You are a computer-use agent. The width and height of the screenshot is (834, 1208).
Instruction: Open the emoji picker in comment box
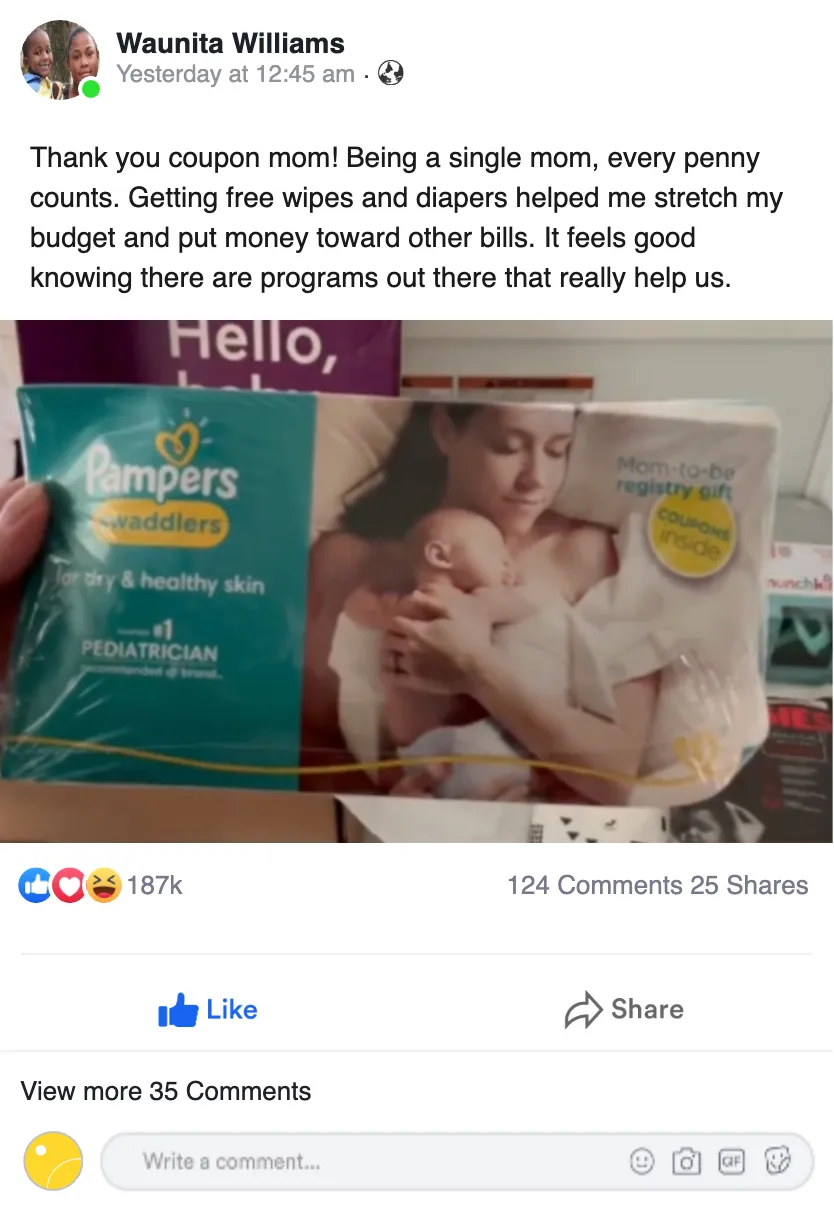coord(641,1161)
